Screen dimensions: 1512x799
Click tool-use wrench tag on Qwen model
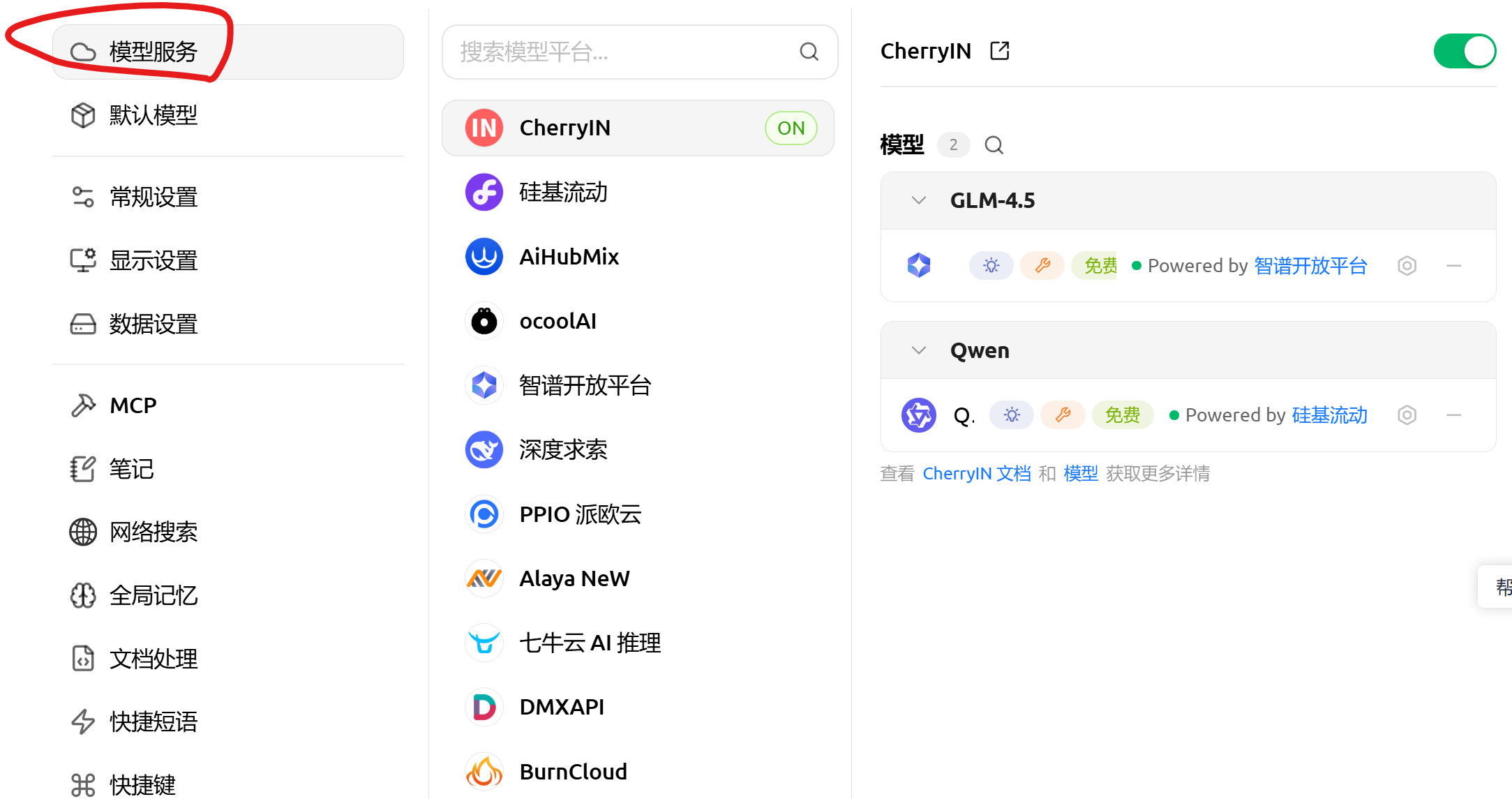point(1063,415)
